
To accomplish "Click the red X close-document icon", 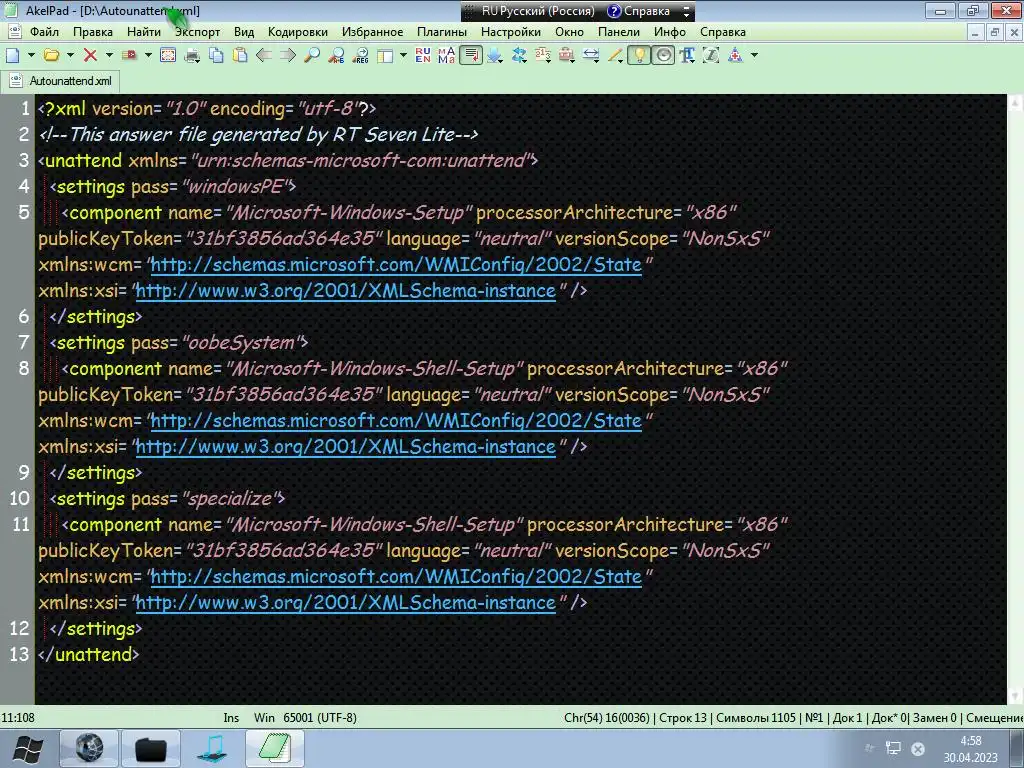I will pyautogui.click(x=90, y=56).
